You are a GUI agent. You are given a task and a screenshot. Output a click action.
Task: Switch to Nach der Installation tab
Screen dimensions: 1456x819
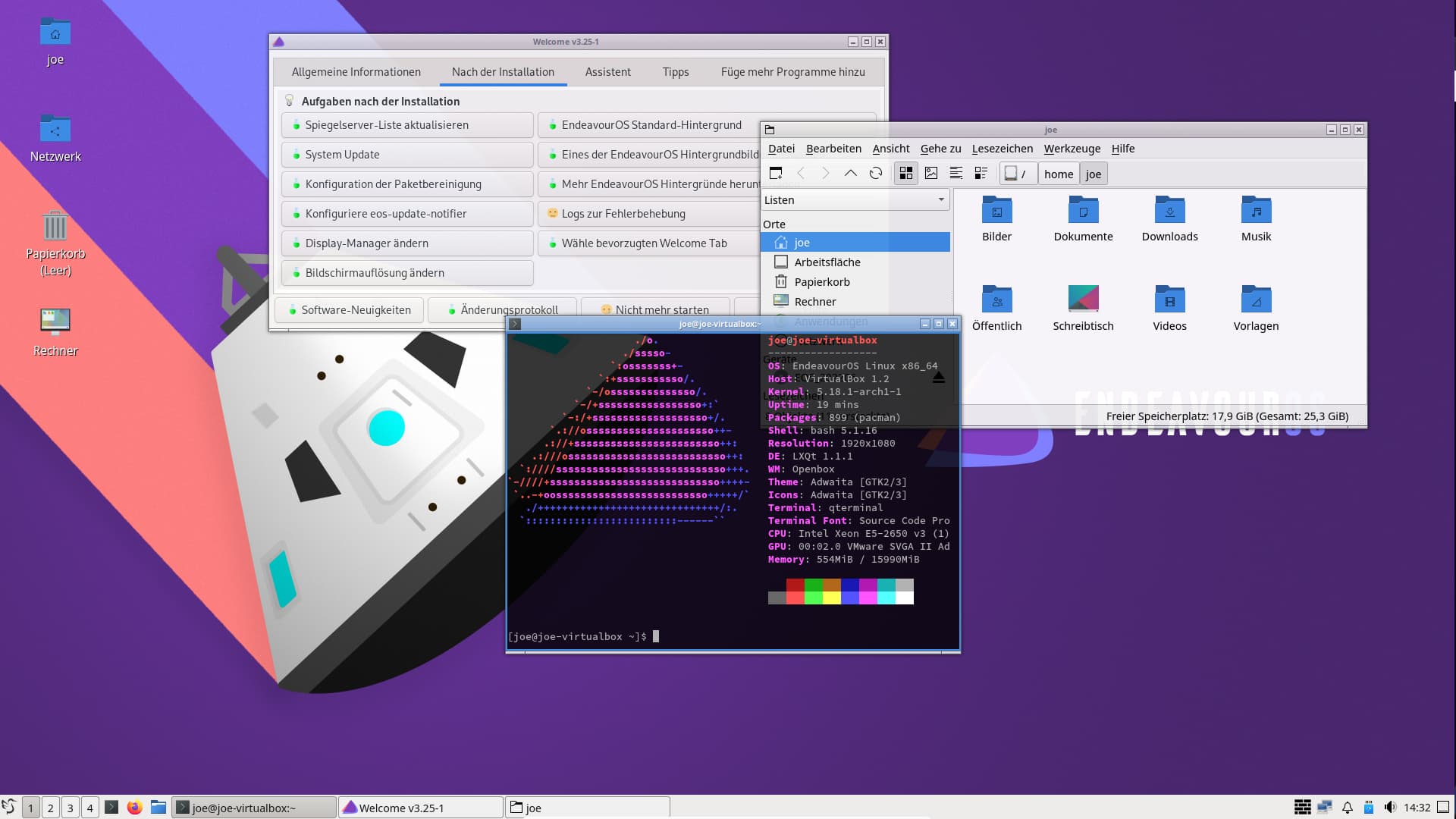(503, 72)
